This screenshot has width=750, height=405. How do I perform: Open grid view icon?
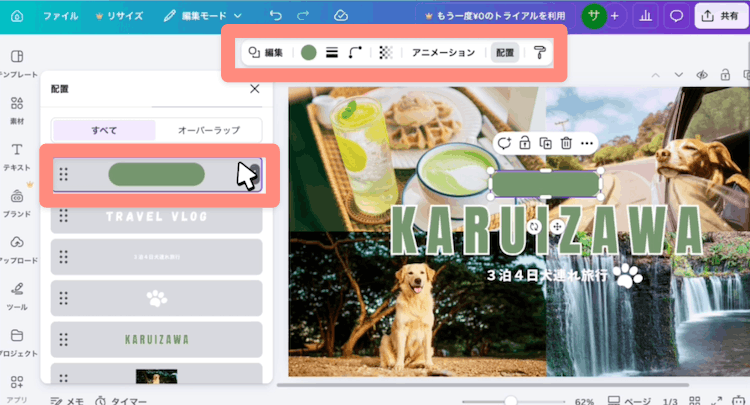coord(695,401)
